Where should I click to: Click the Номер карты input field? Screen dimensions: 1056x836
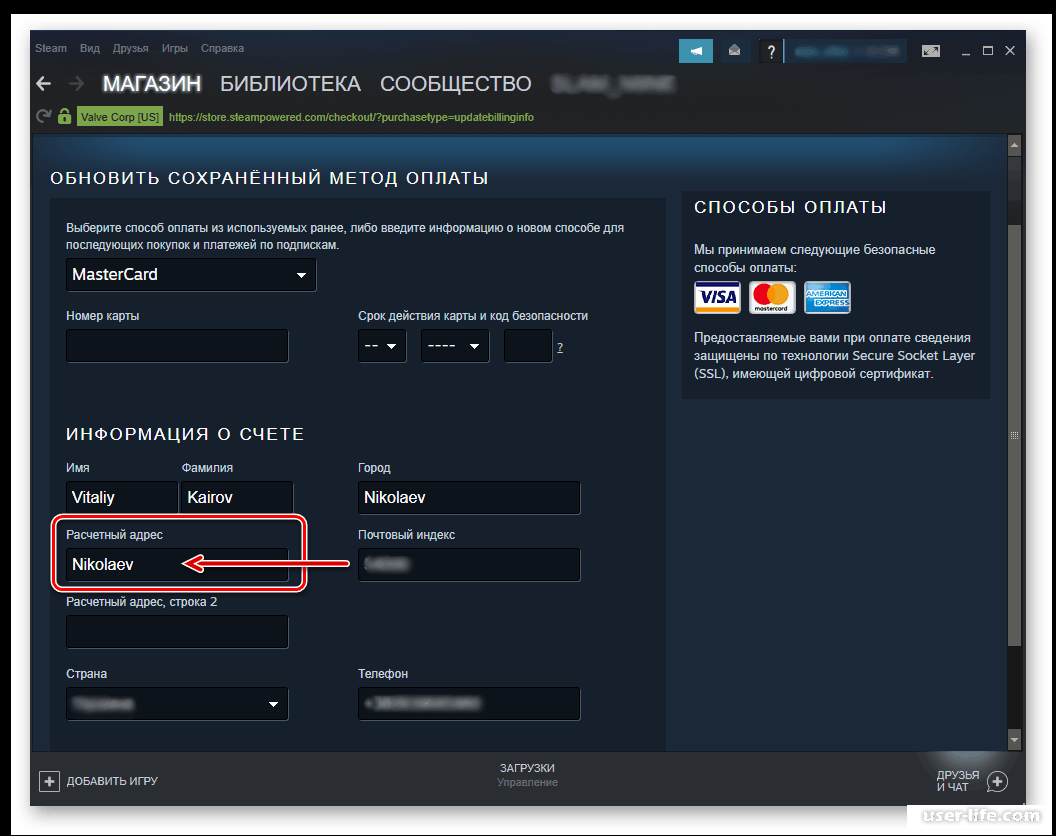pyautogui.click(x=177, y=346)
